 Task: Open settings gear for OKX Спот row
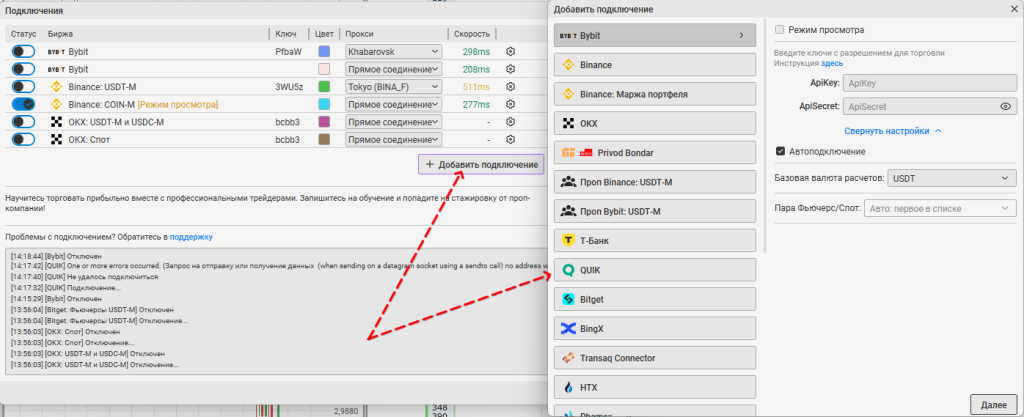pyautogui.click(x=510, y=139)
